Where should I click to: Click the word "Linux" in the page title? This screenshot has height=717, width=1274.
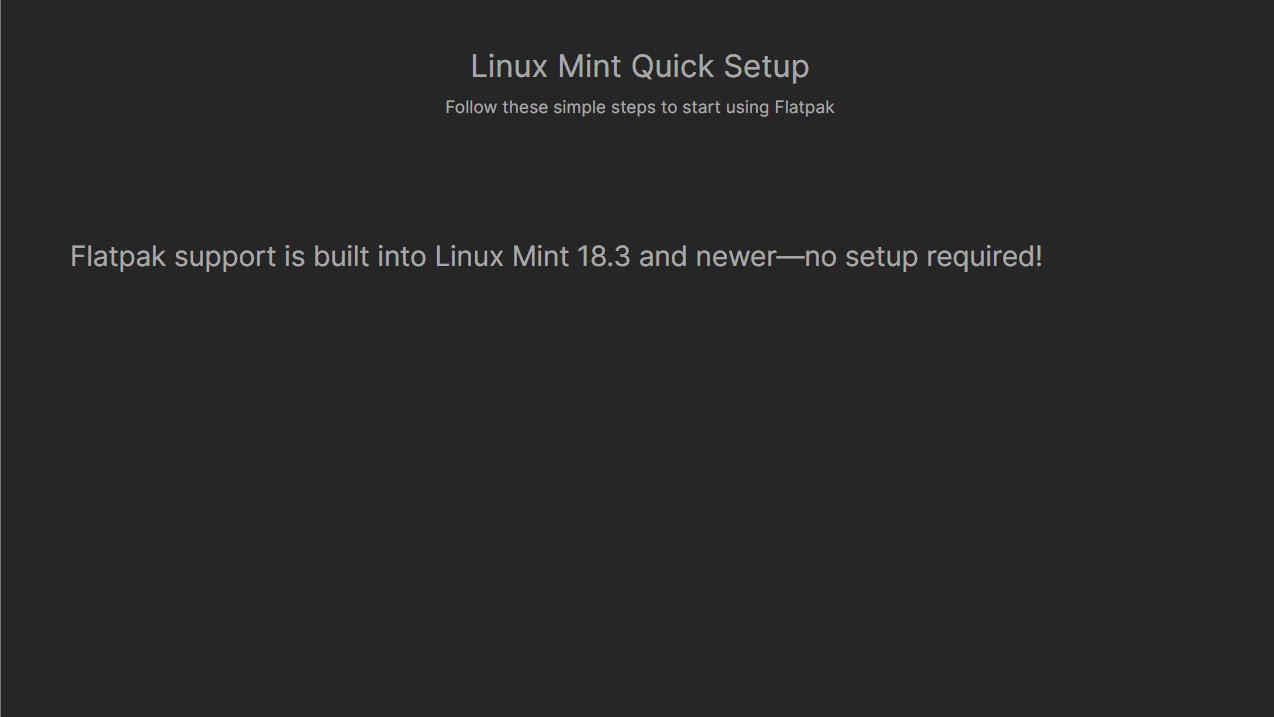509,67
